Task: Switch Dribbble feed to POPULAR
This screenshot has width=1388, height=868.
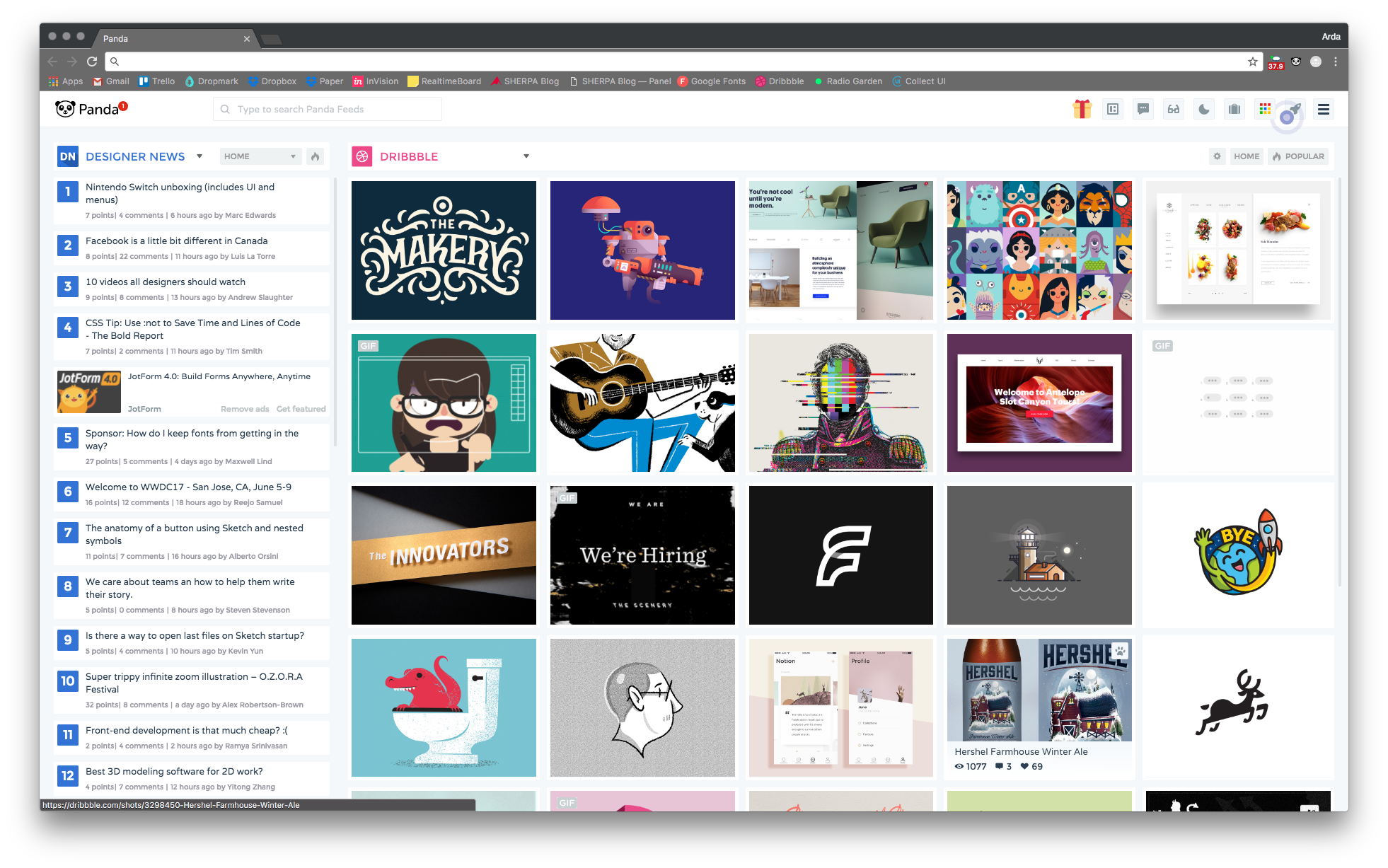Action: tap(1298, 156)
